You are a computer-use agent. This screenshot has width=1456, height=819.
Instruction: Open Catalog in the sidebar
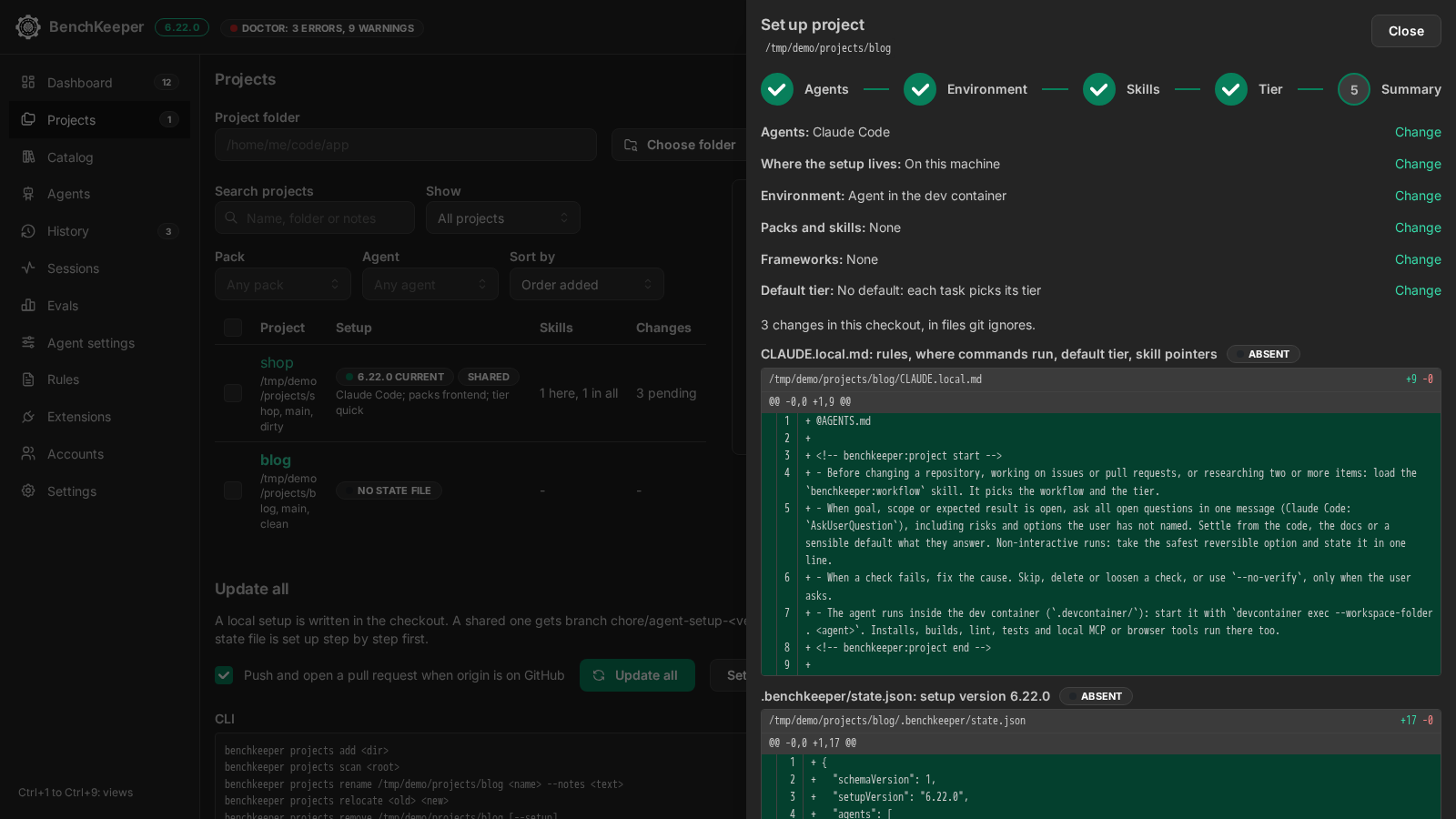pyautogui.click(x=100, y=157)
